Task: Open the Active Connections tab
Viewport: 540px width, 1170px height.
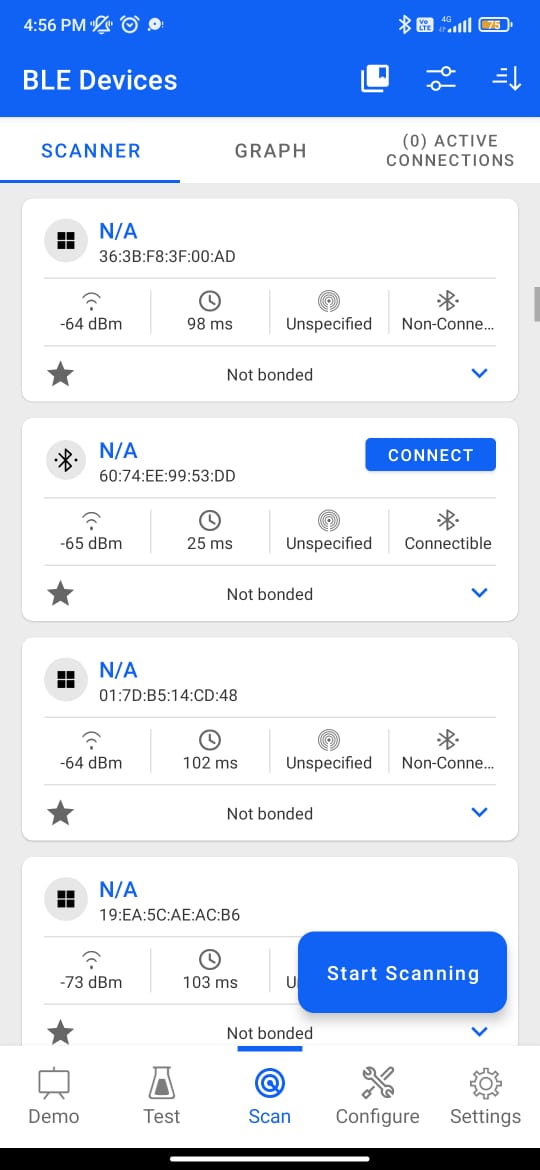Action: (x=450, y=151)
